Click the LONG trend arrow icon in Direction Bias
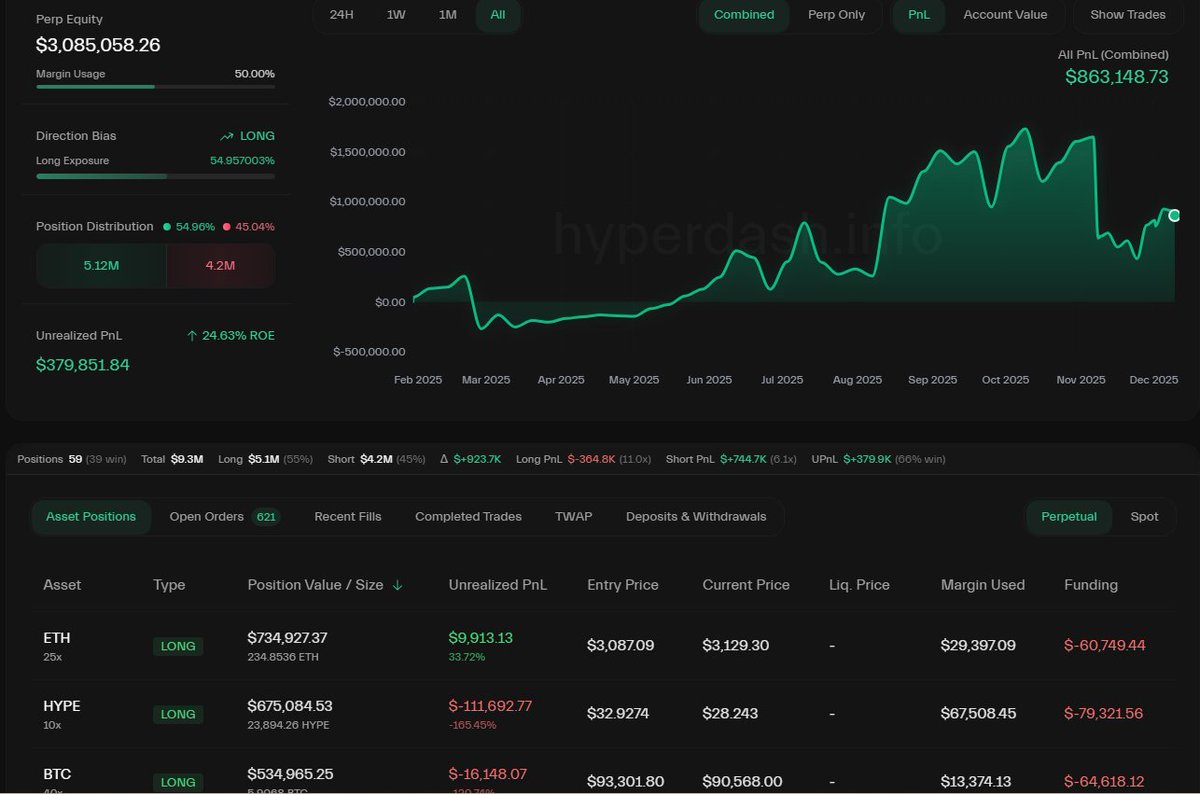 pyautogui.click(x=227, y=136)
